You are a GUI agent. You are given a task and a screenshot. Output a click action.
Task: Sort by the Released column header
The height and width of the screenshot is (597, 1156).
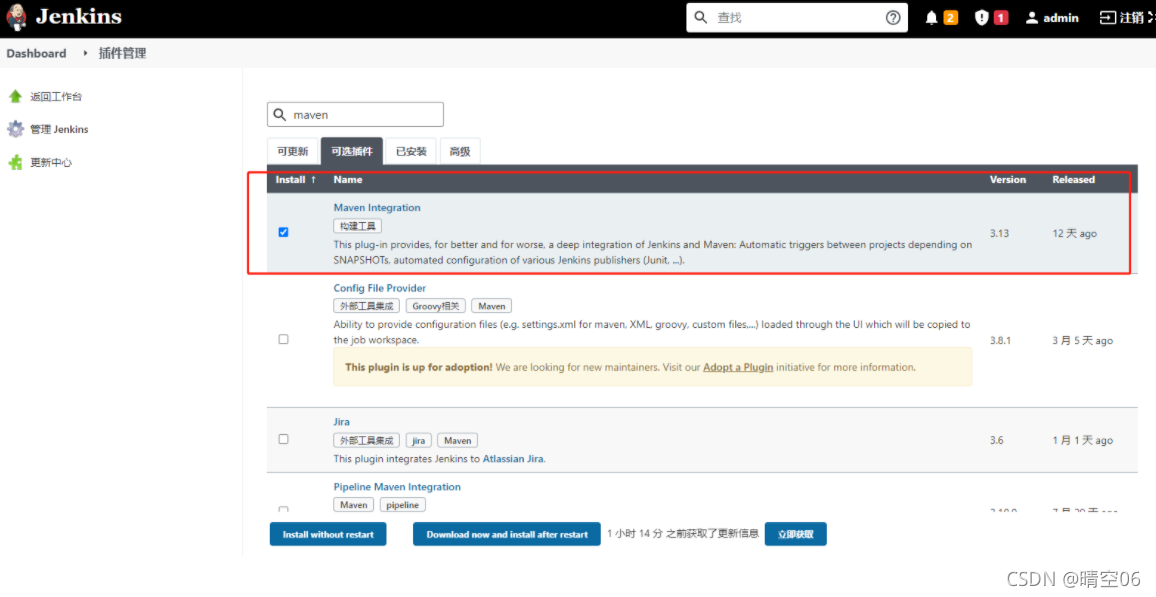[x=1073, y=179]
